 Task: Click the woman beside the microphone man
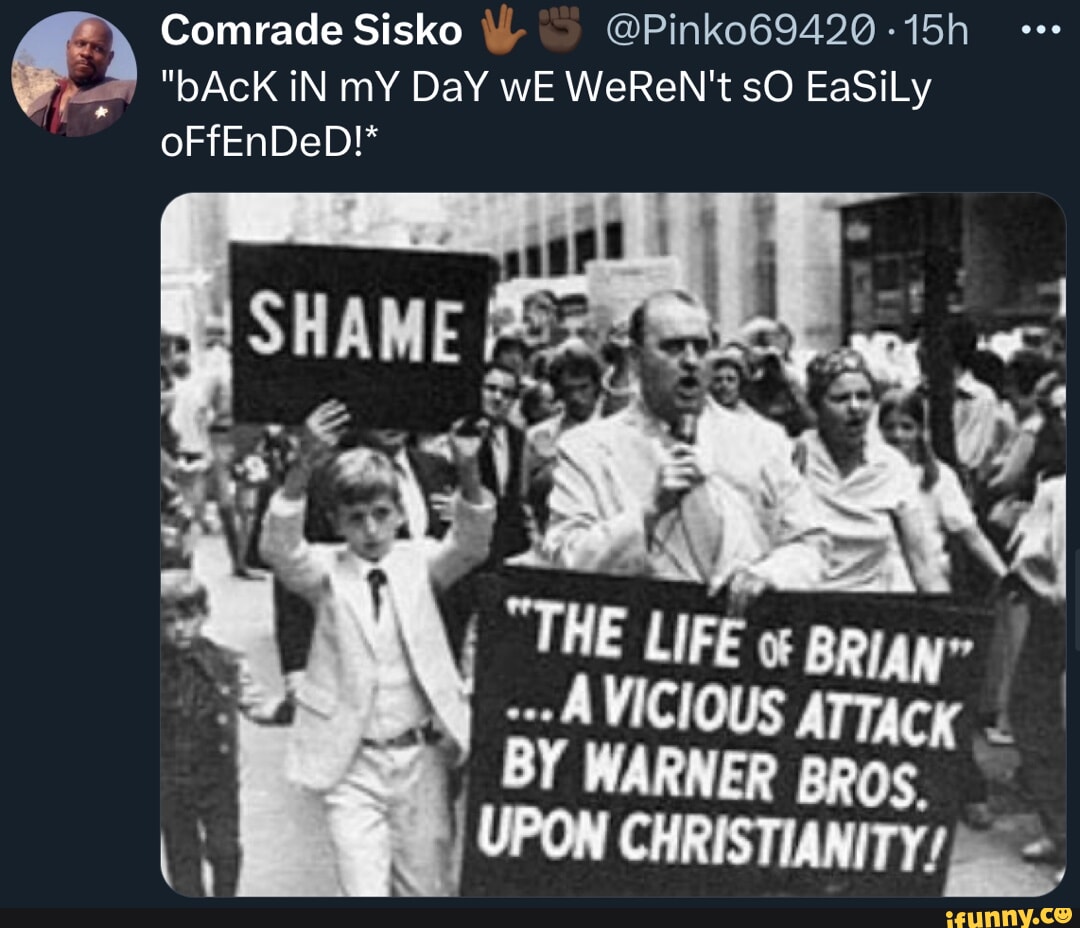[x=864, y=475]
